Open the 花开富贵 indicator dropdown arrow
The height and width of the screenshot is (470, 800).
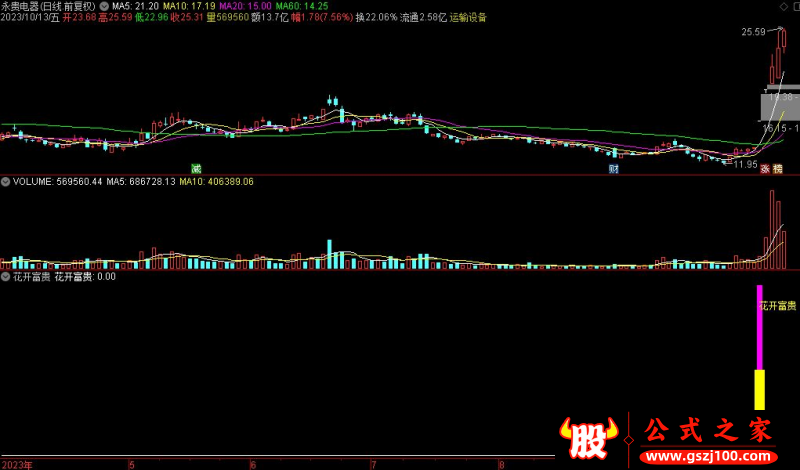[5, 277]
